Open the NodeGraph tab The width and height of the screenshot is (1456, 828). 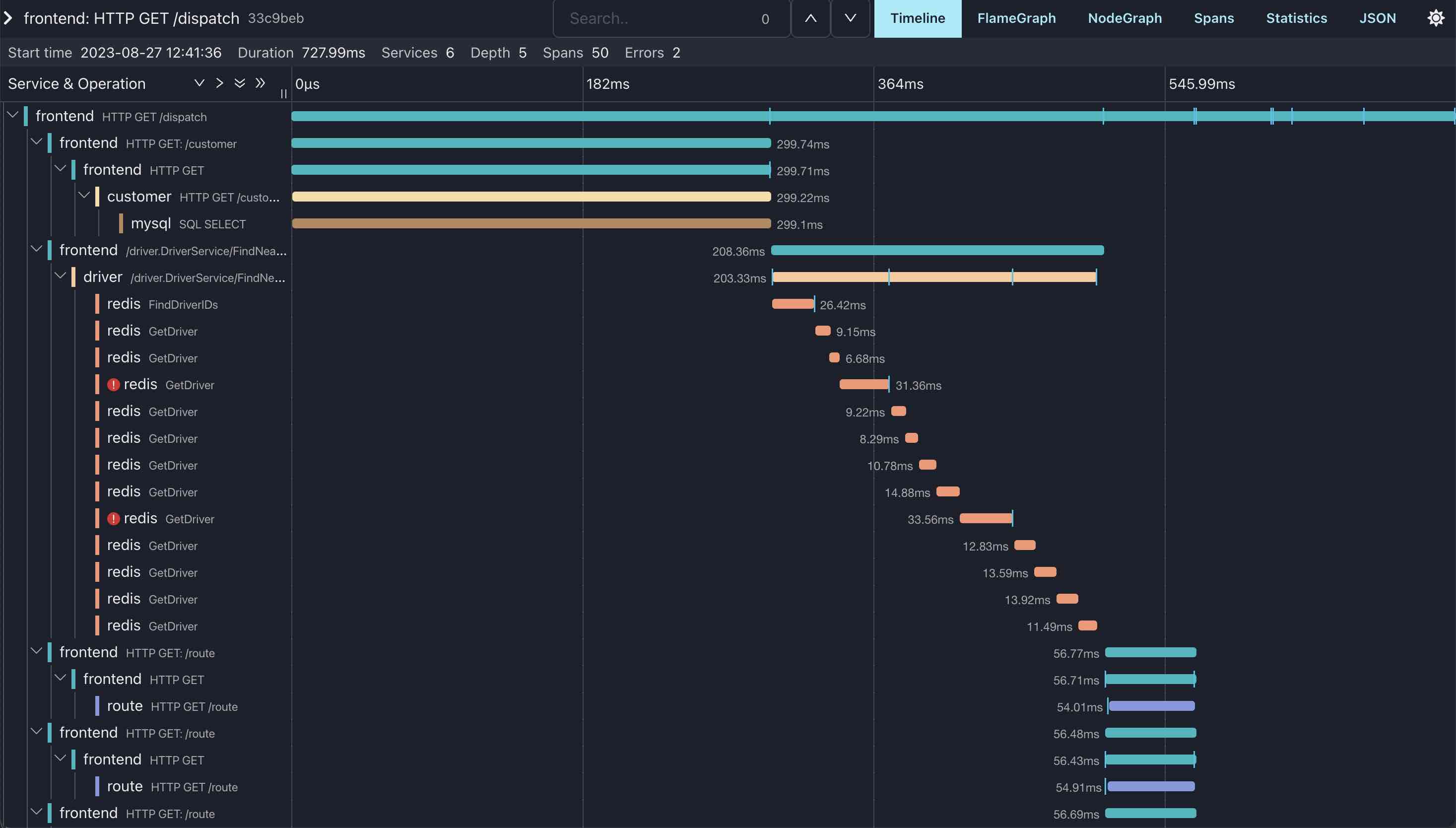[1125, 18]
